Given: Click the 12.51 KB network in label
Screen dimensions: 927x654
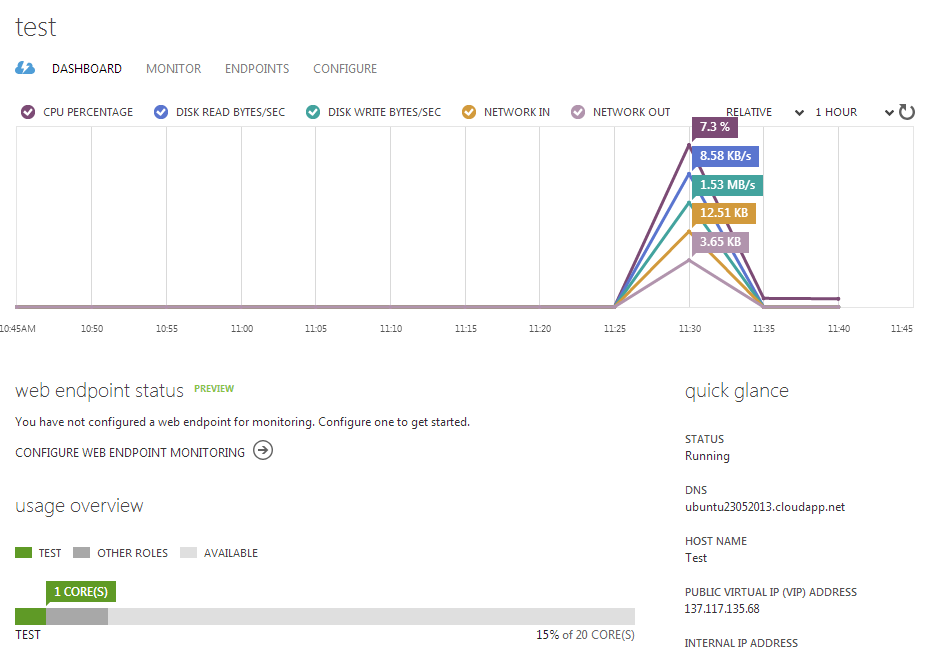Looking at the screenshot, I should [723, 213].
